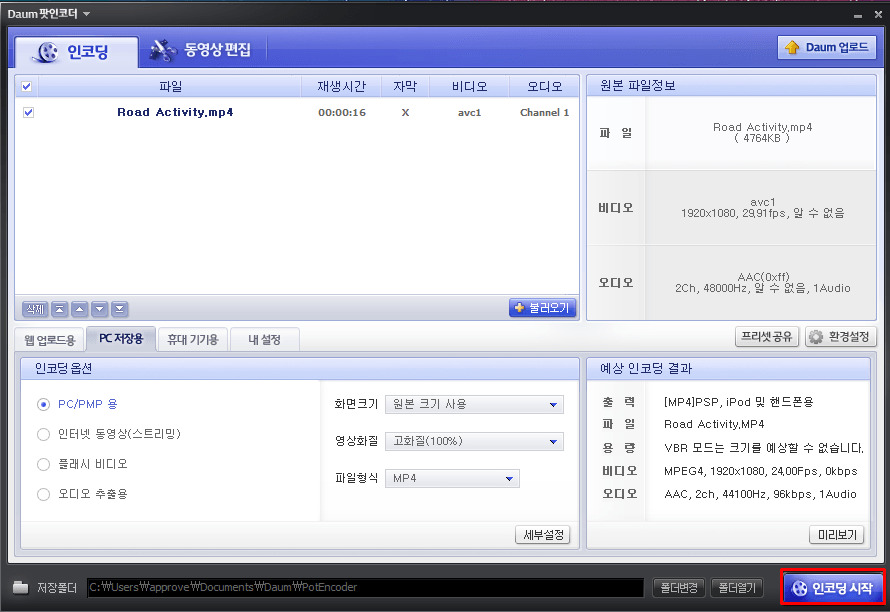Move file to bottom of list
The width and height of the screenshot is (890, 612).
click(x=119, y=309)
